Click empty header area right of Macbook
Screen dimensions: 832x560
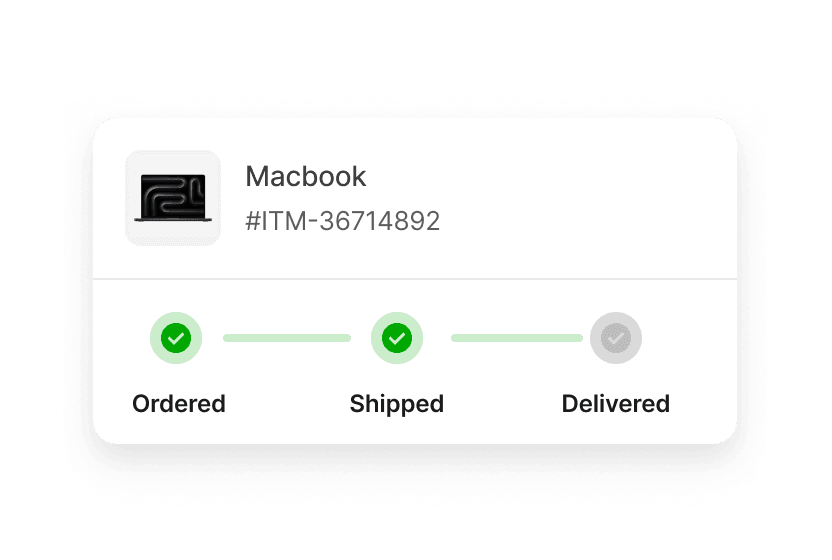tap(552, 198)
